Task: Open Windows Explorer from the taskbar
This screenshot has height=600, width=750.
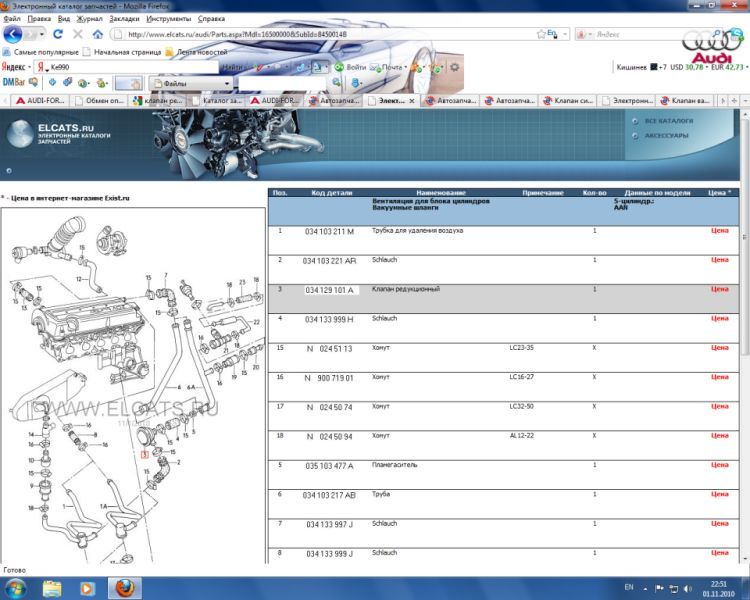Action: pos(52,588)
